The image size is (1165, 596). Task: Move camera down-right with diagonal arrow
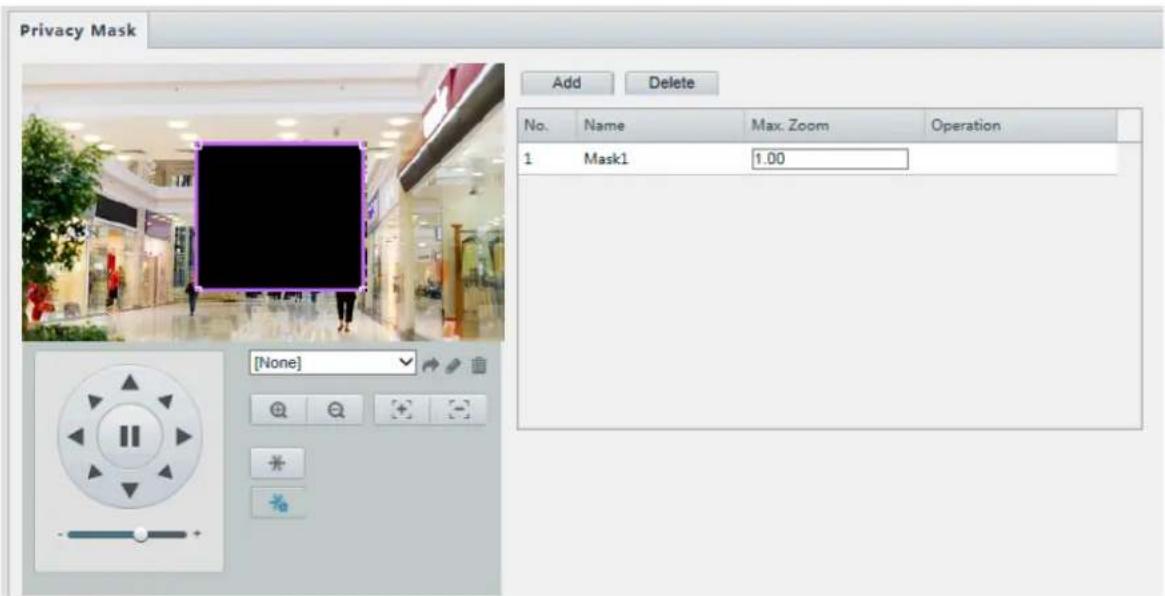click(x=165, y=471)
